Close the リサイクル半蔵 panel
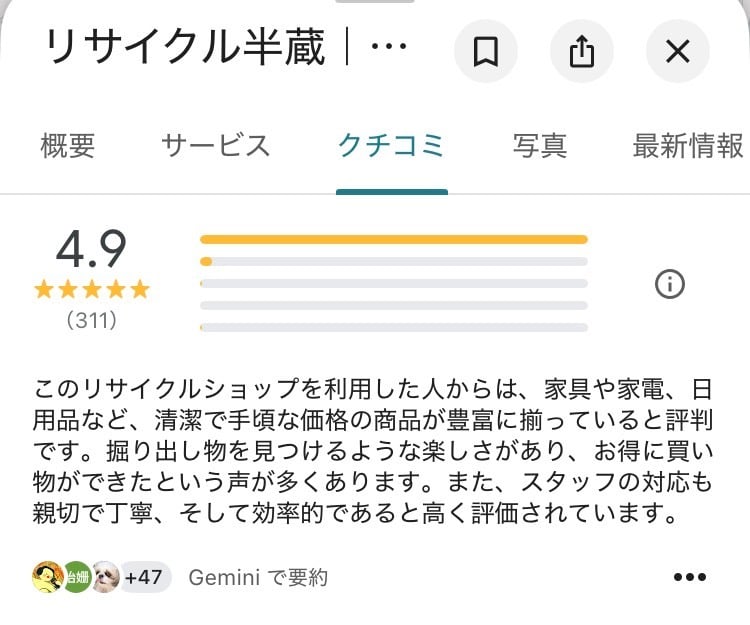 (x=677, y=51)
